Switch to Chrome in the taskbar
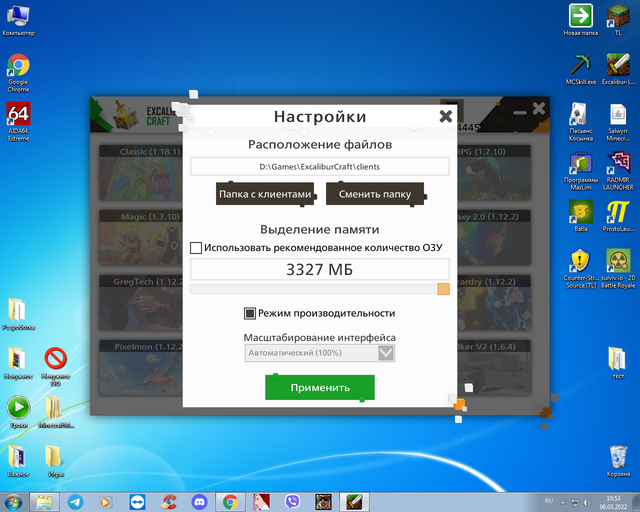This screenshot has width=640, height=512. (x=230, y=502)
